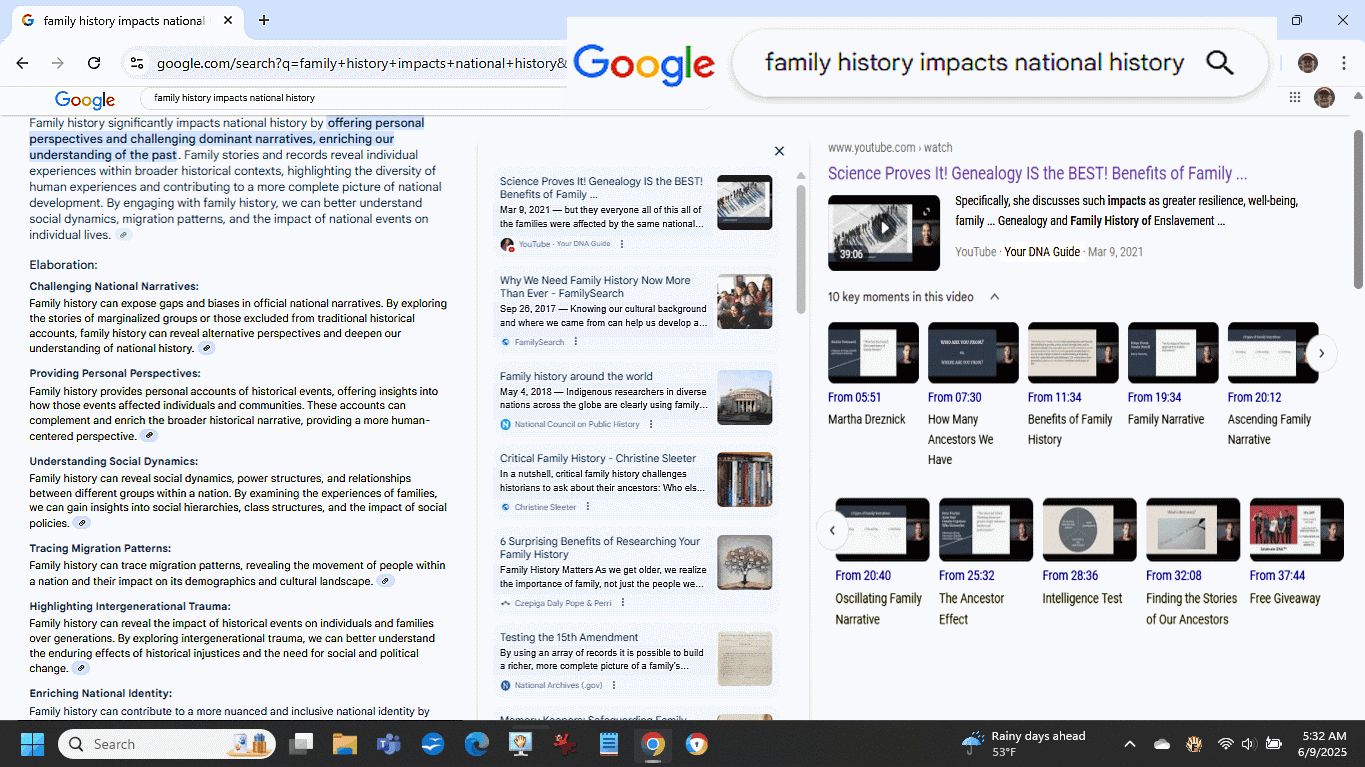Select the family history search tab
Viewport: 1365px width, 767px height.
(x=123, y=20)
